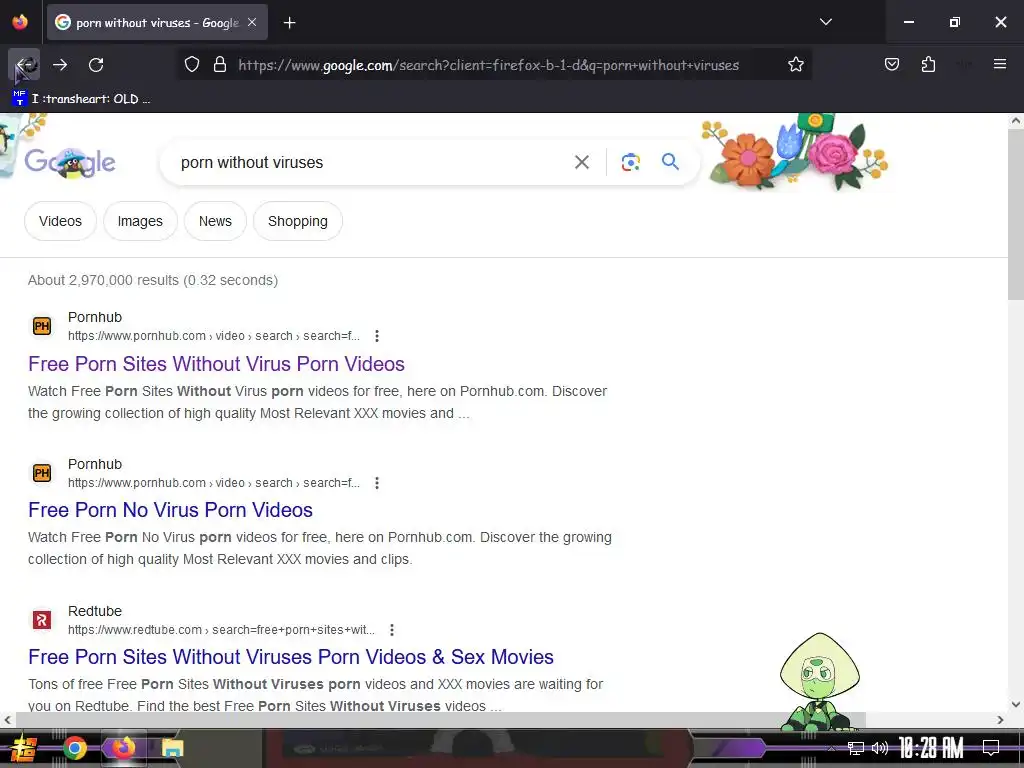Open the notification center icon
Image resolution: width=1024 pixels, height=768 pixels.
(990, 748)
